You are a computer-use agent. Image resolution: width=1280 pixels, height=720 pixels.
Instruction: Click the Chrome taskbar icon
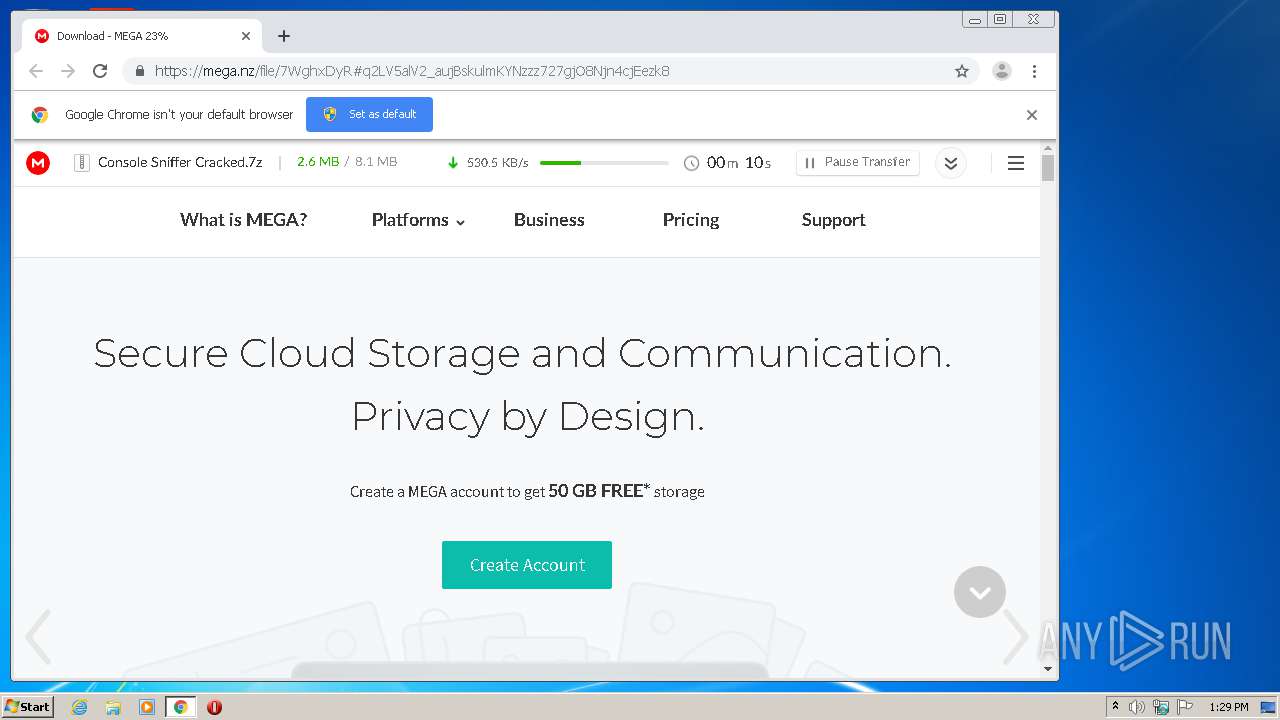click(180, 707)
